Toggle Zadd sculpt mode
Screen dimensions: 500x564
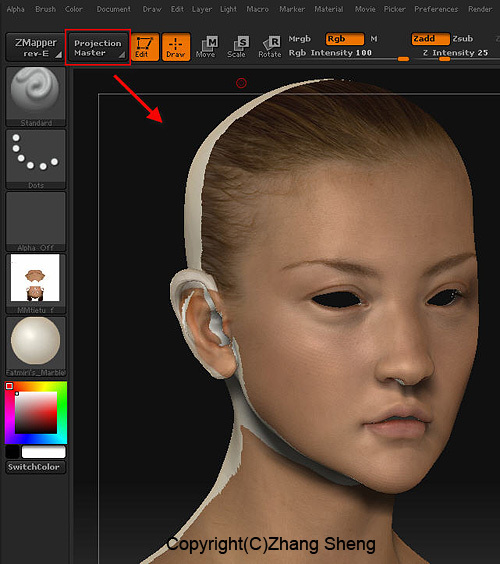tap(430, 39)
